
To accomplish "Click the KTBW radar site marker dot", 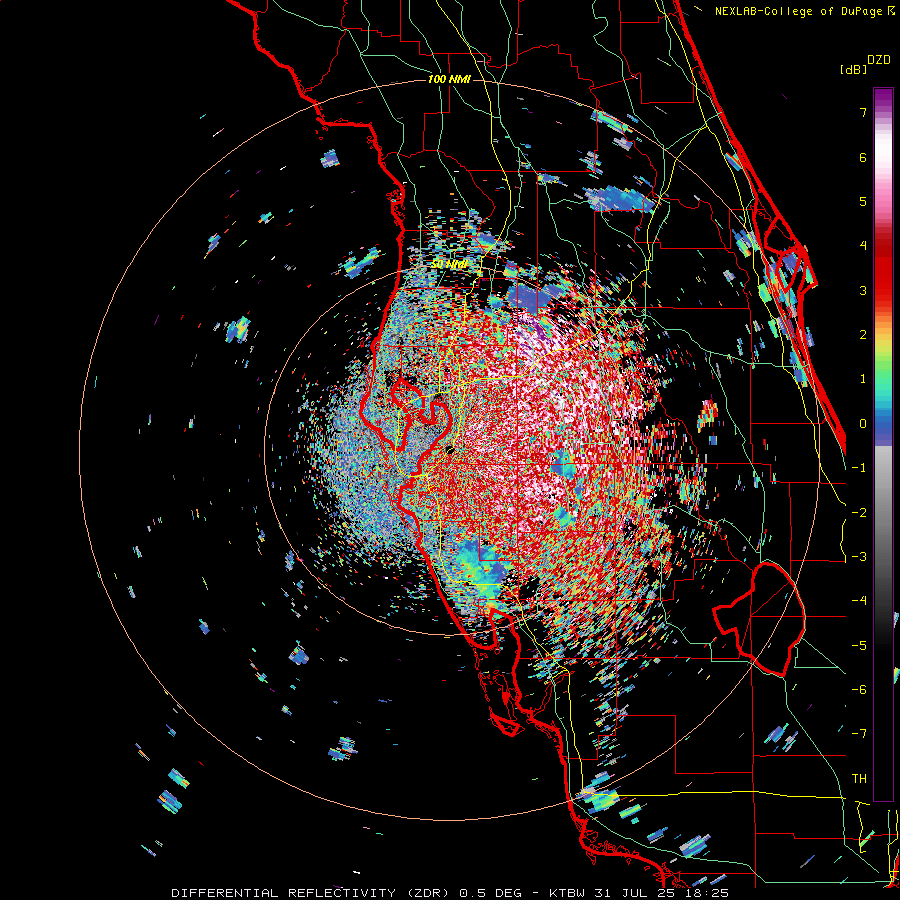I will pos(451,450).
